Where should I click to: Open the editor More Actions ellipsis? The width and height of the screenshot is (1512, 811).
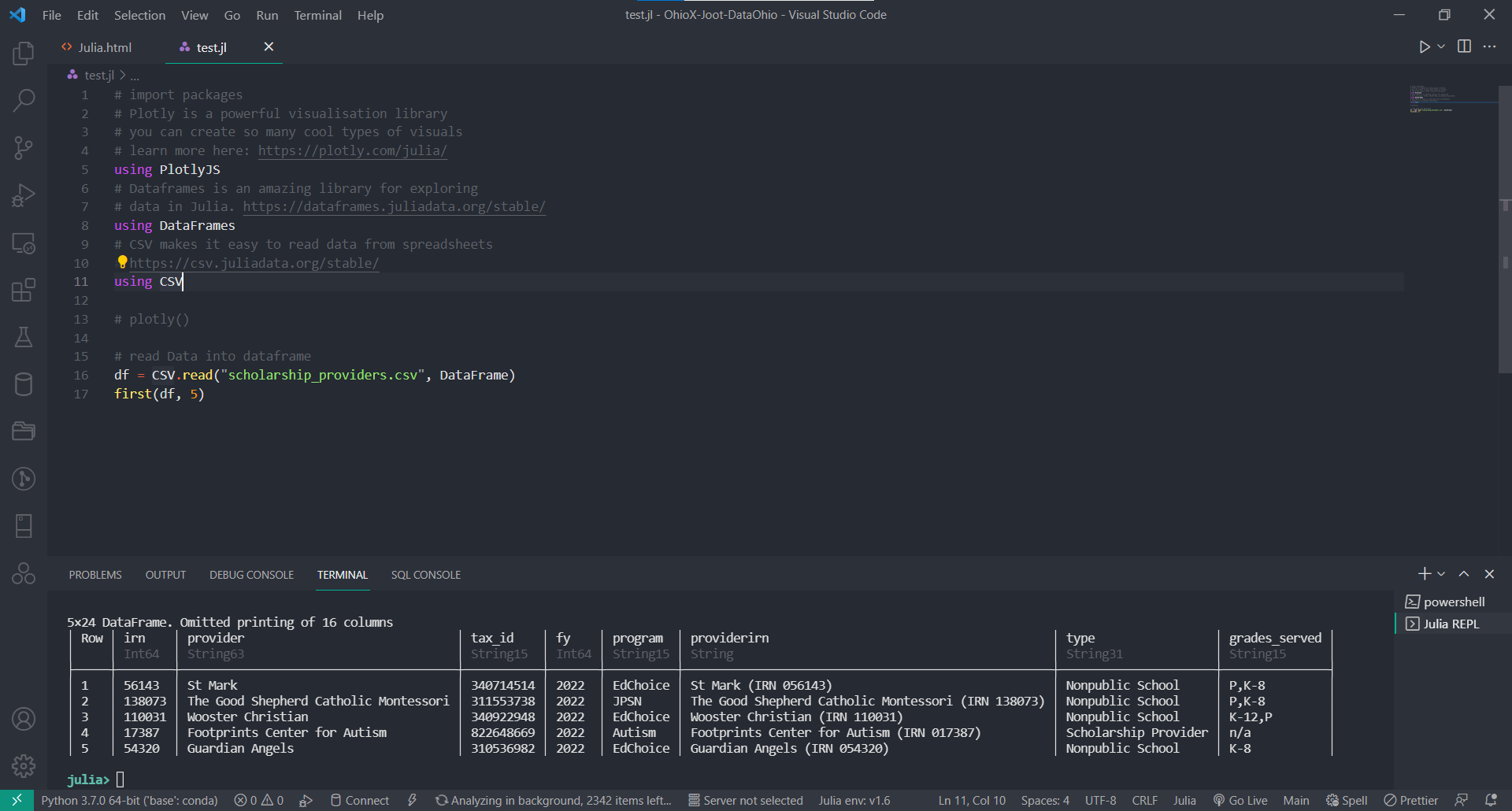pyautogui.click(x=1489, y=46)
